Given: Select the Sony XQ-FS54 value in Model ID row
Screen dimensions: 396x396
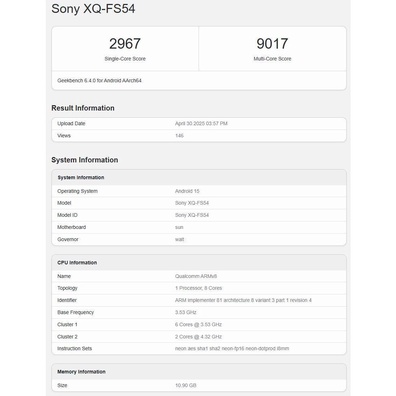Looking at the screenshot, I should click(192, 215).
